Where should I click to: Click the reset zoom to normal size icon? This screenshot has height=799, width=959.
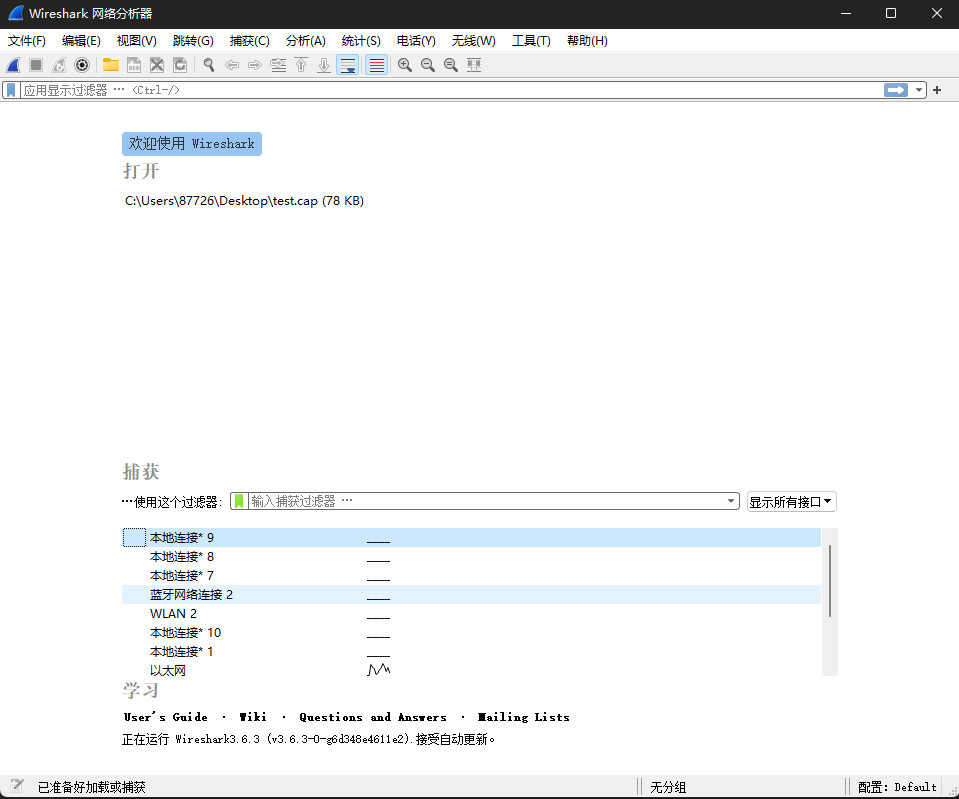pyautogui.click(x=451, y=65)
